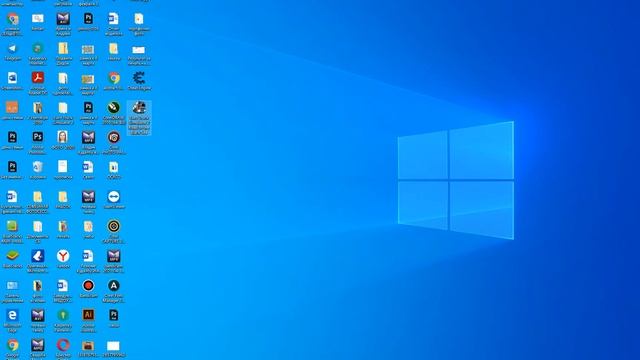Open the Recycle Bin icon
The height and width of the screenshot is (360, 640).
(38, 167)
